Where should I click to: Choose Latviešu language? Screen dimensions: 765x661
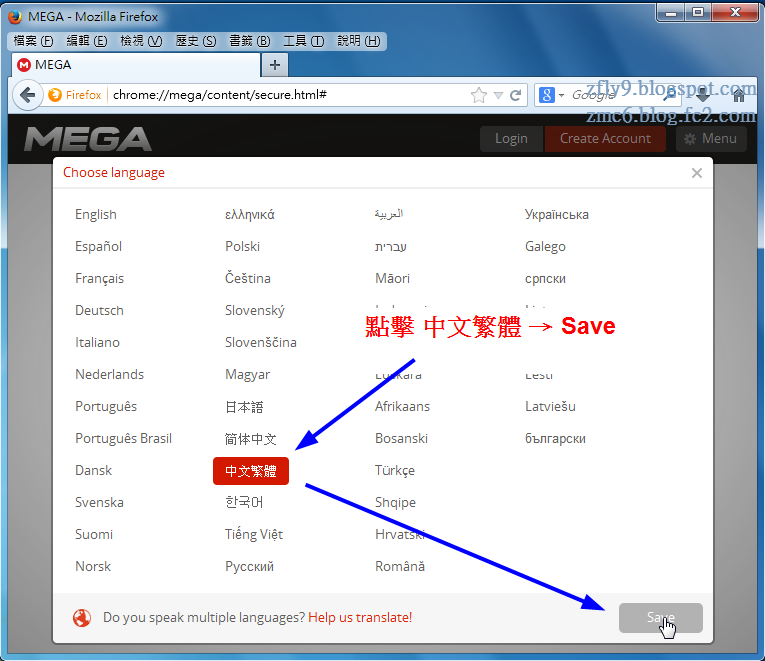point(550,406)
